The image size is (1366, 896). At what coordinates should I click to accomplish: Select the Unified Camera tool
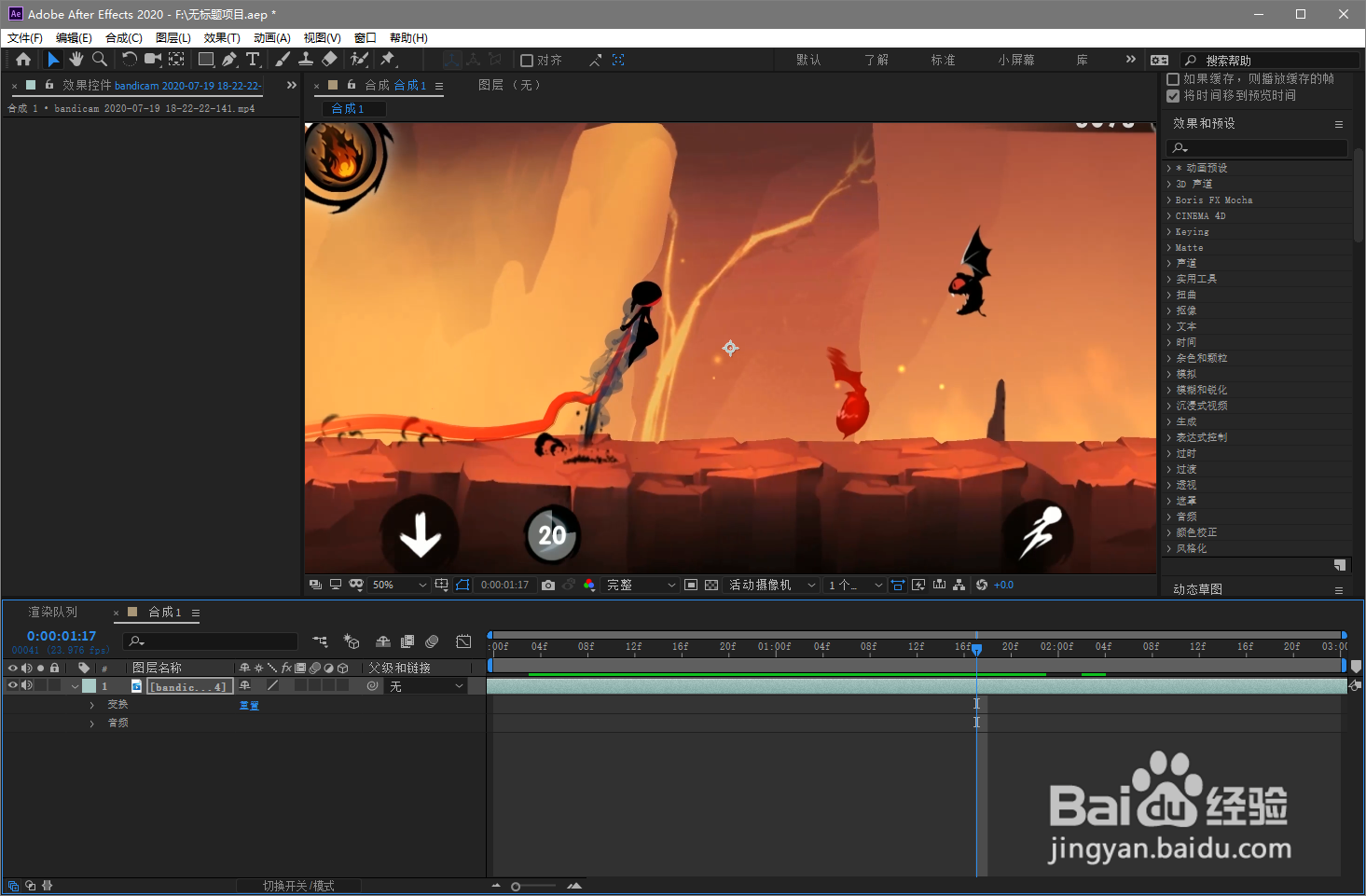coord(153,59)
